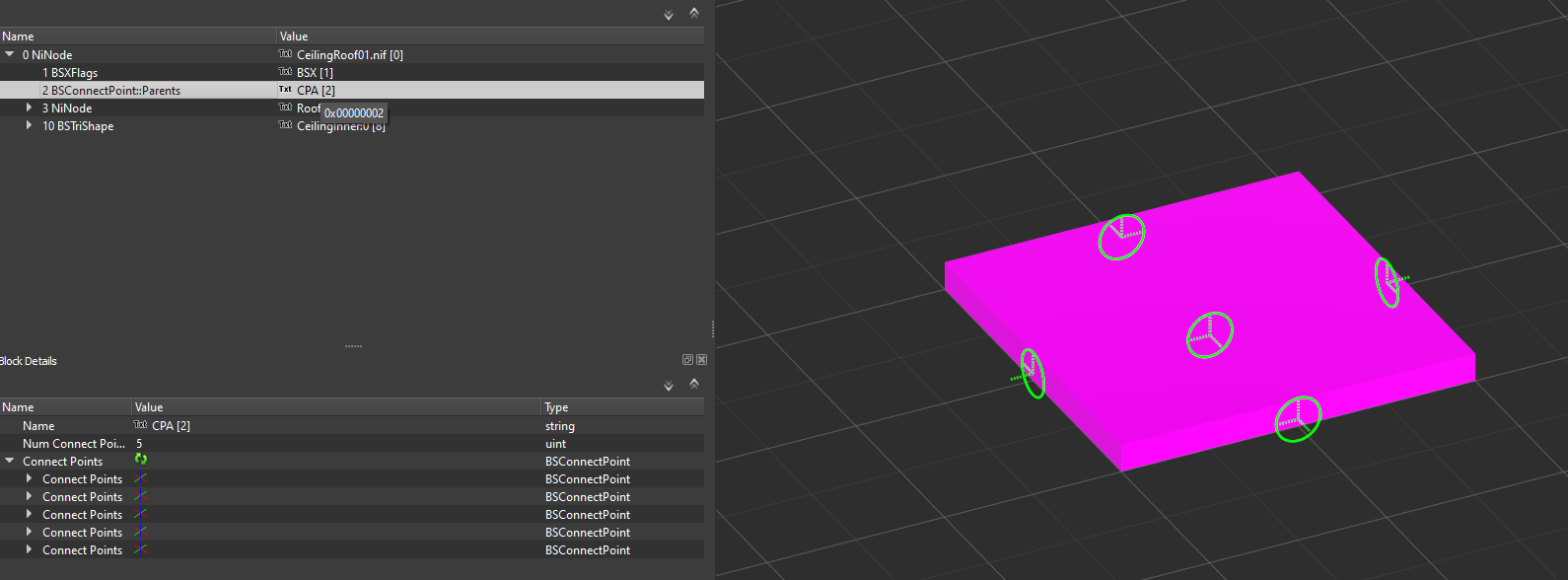1568x580 pixels.
Task: Select the 2 BSConnectPoint::Parents block row
Action: coord(352,91)
